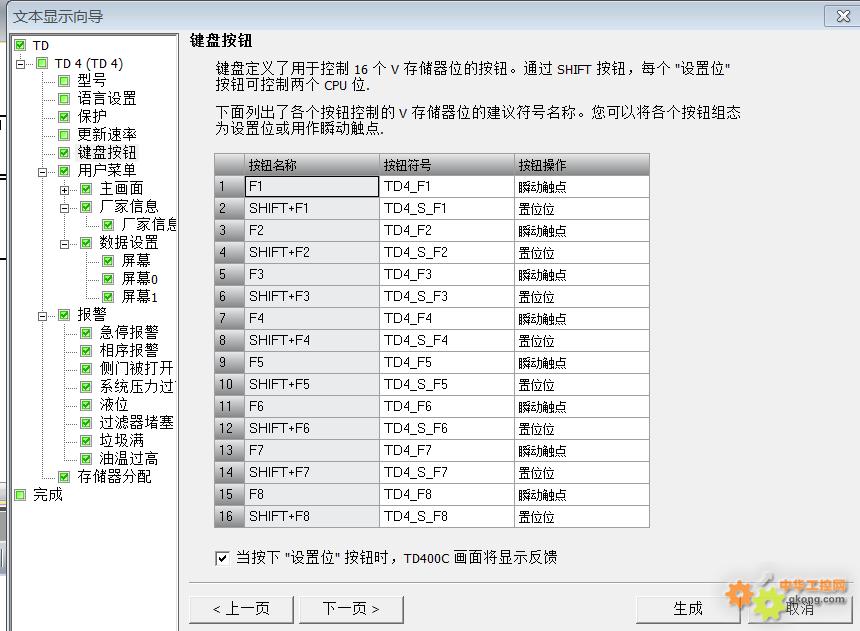Select 屏幕0 under 数据设置

(140, 279)
